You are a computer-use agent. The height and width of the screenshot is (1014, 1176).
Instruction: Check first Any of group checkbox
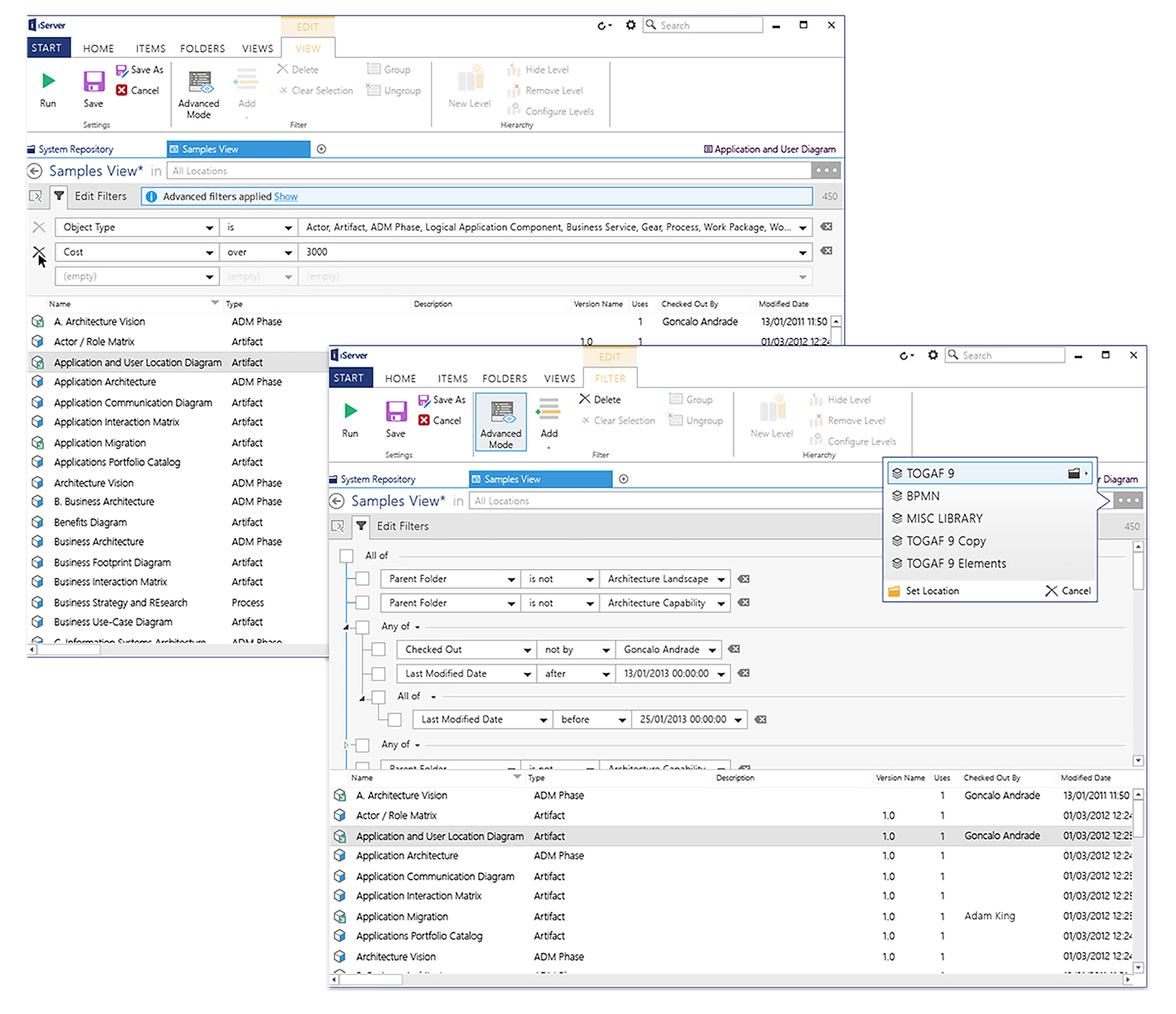[x=362, y=627]
